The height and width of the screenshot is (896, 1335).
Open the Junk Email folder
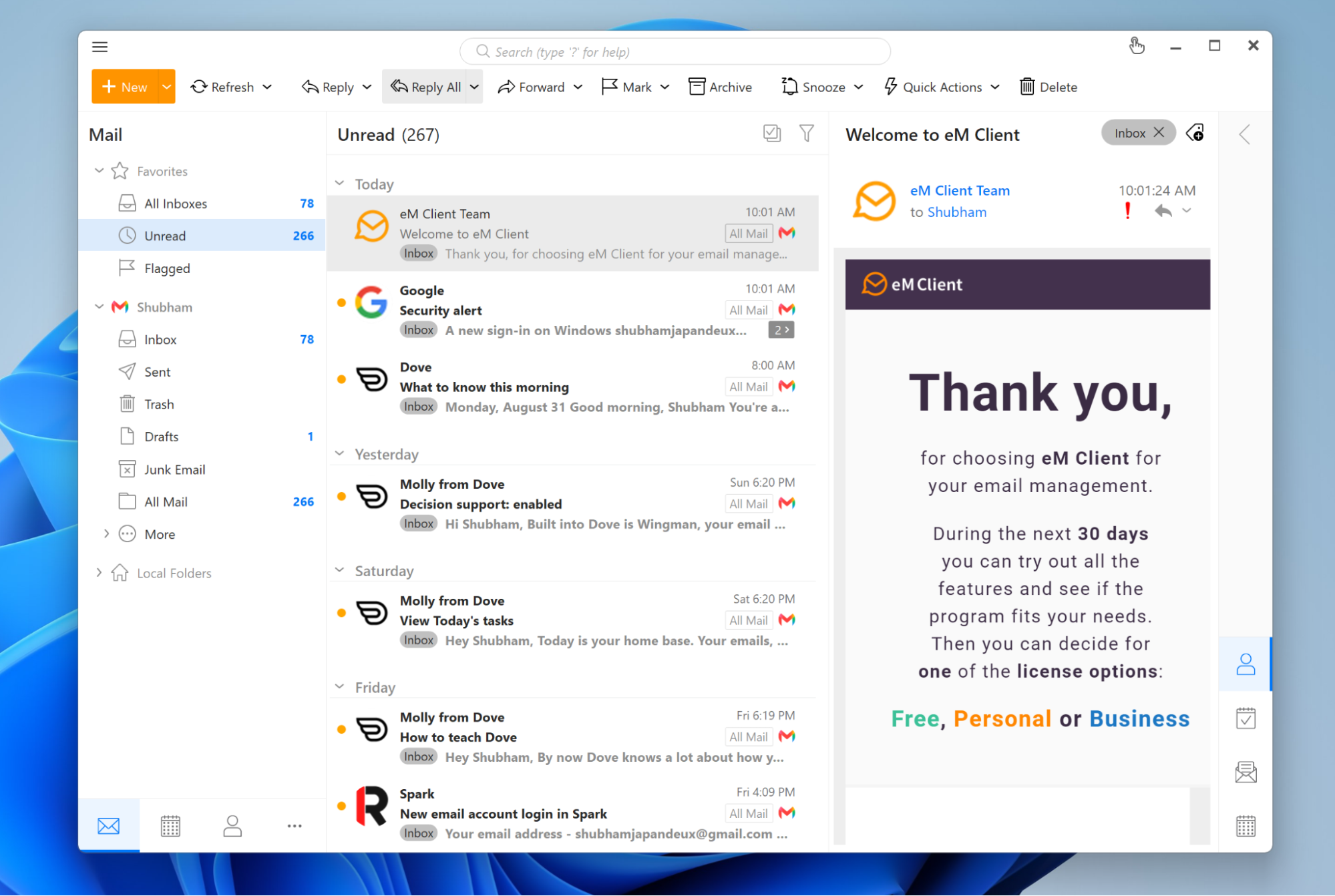pos(202,469)
